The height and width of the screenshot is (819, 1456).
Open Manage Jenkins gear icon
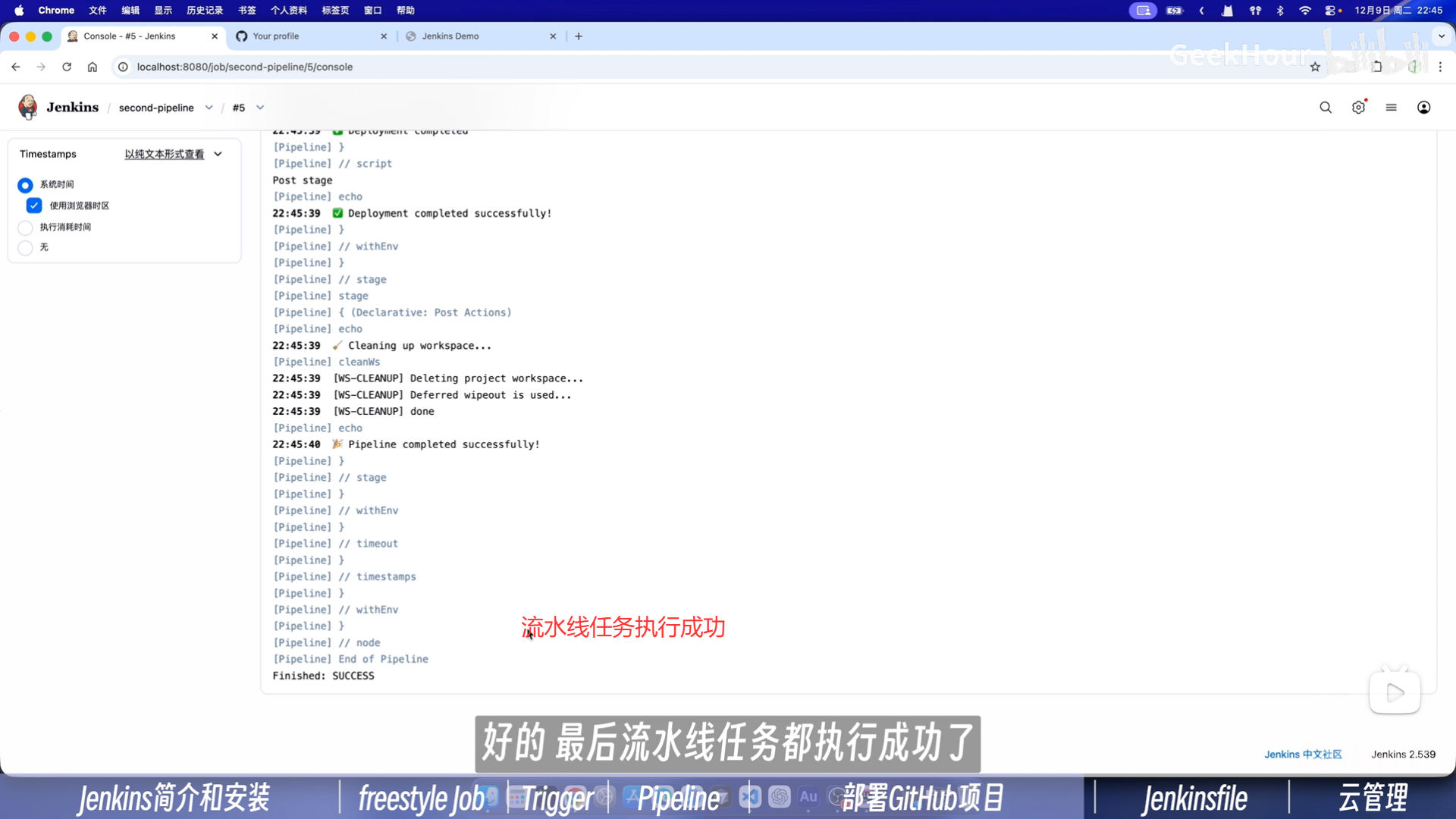(1358, 108)
